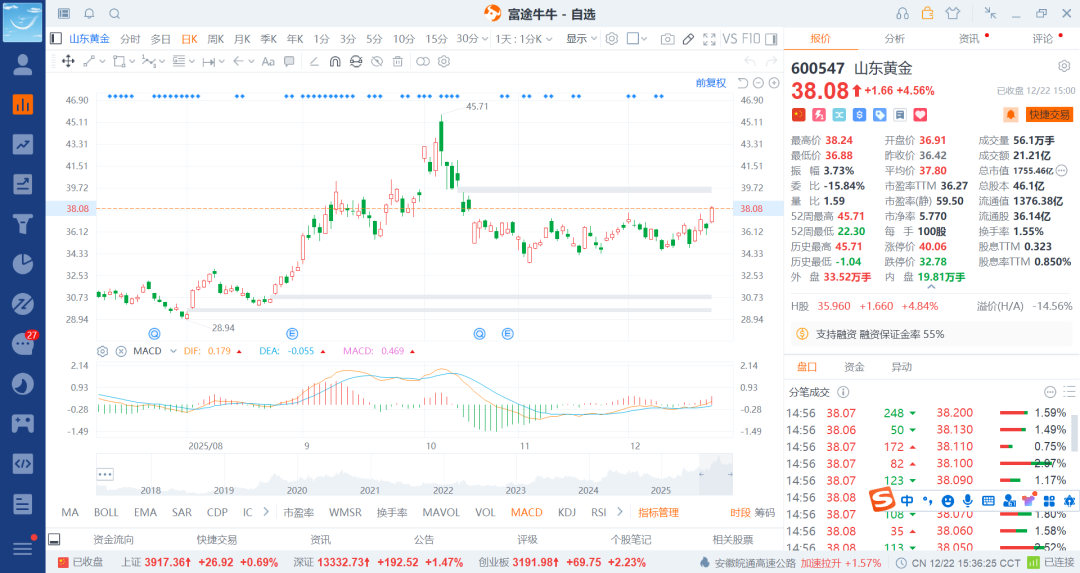Toggle the overlay compare double-circle icon

point(423,61)
